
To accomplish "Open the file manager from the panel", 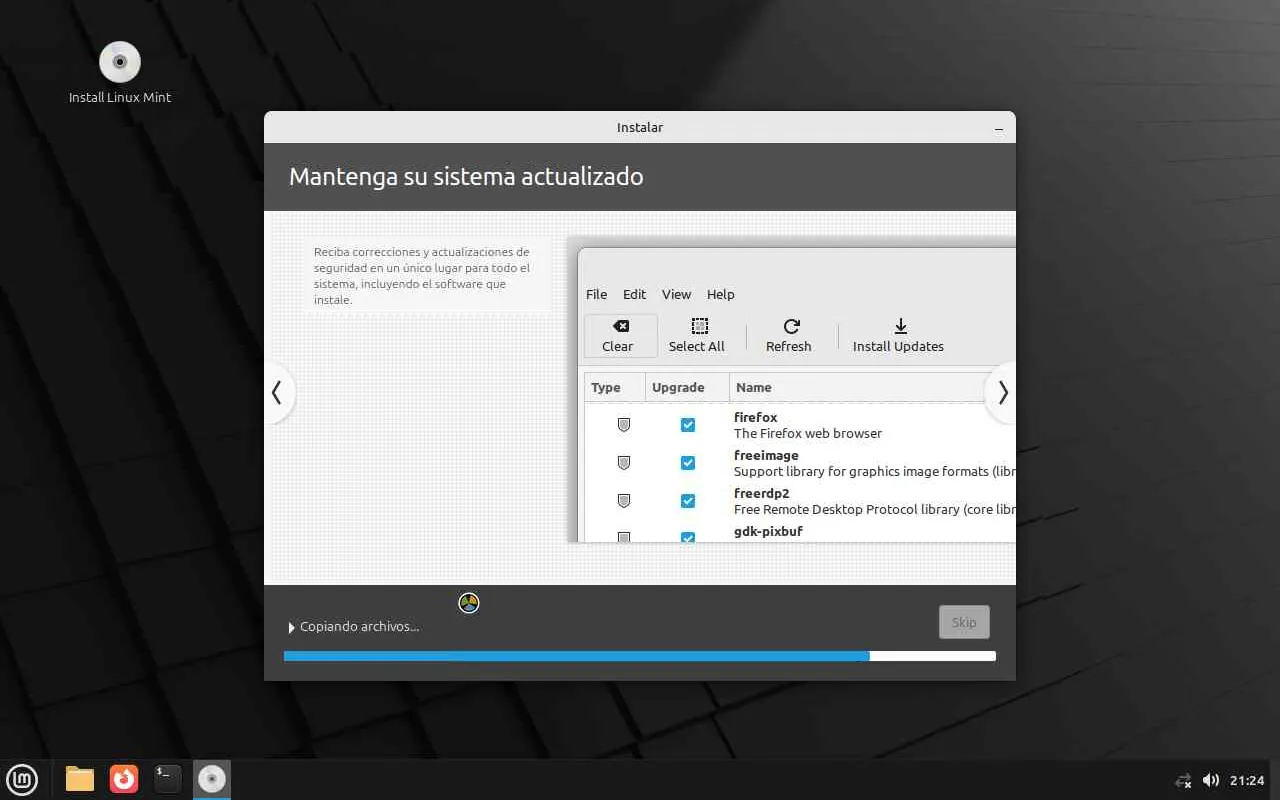I will click(x=80, y=779).
